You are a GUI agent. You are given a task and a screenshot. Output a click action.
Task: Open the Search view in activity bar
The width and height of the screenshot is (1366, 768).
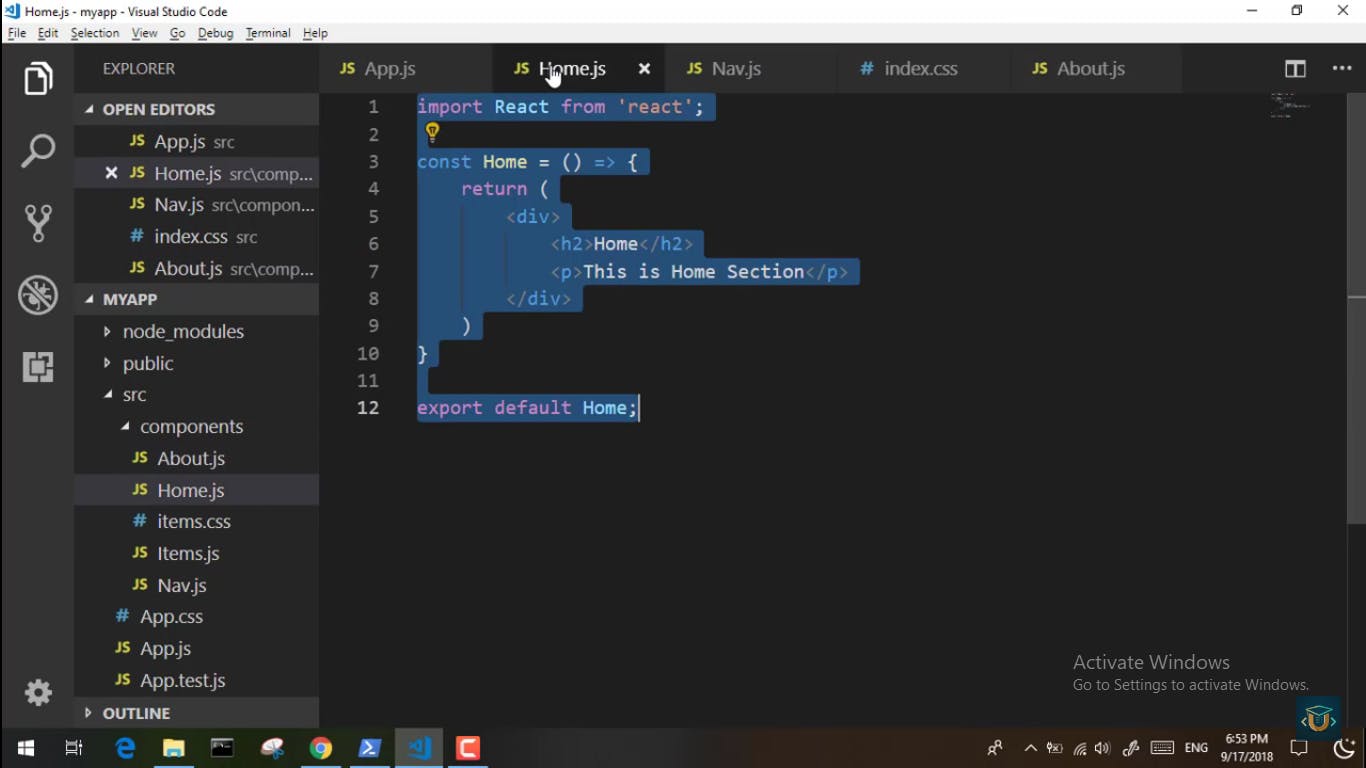(x=38, y=151)
